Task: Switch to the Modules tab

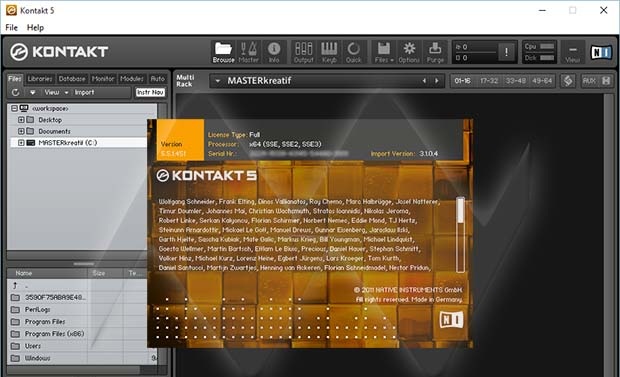Action: click(x=132, y=79)
